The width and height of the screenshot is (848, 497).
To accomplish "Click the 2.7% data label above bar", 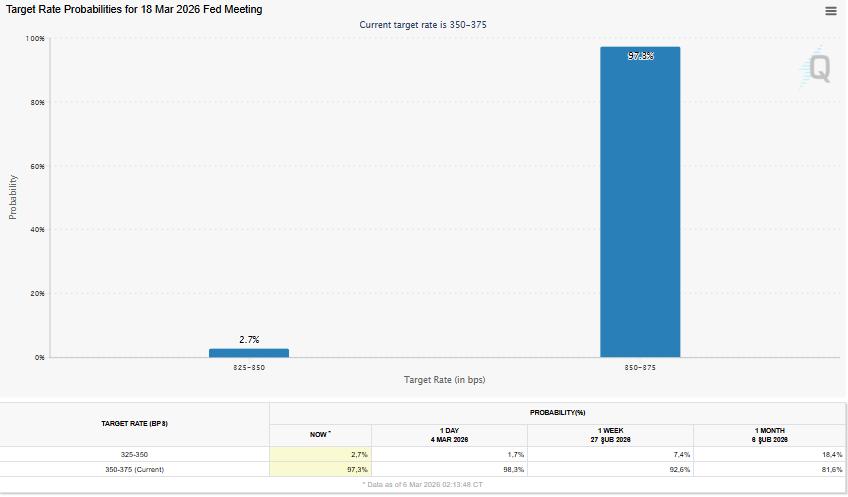I will [249, 340].
